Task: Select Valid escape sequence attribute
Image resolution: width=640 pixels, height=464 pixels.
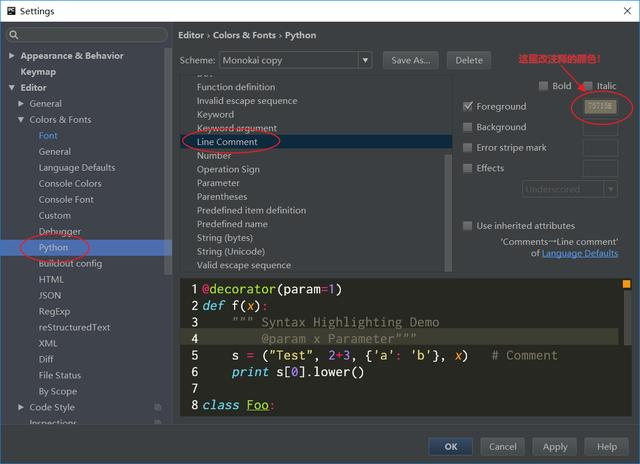Action: 244,265
